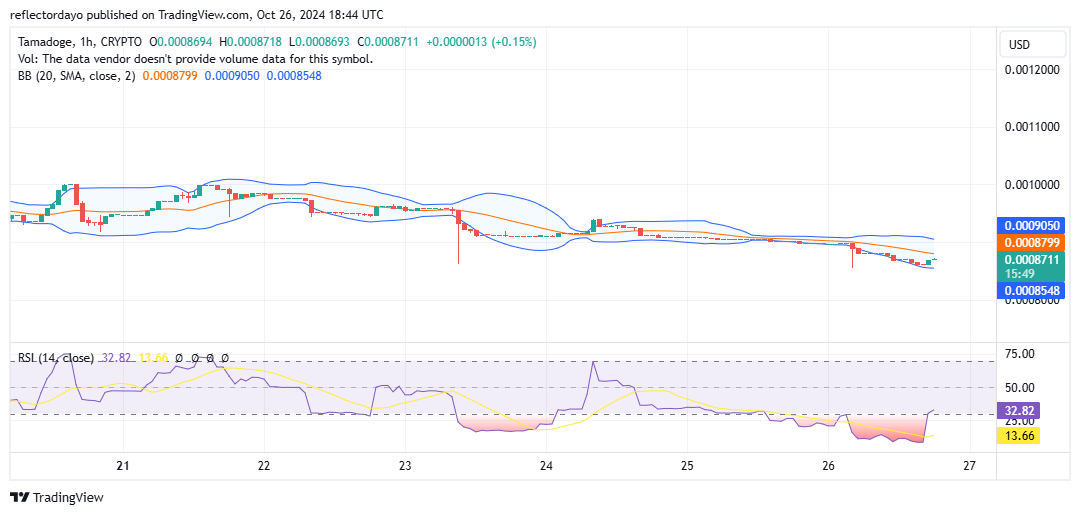The width and height of the screenshot is (1080, 515).
Task: Click the reflectordayo published on TradingView.com header
Action: click(197, 14)
